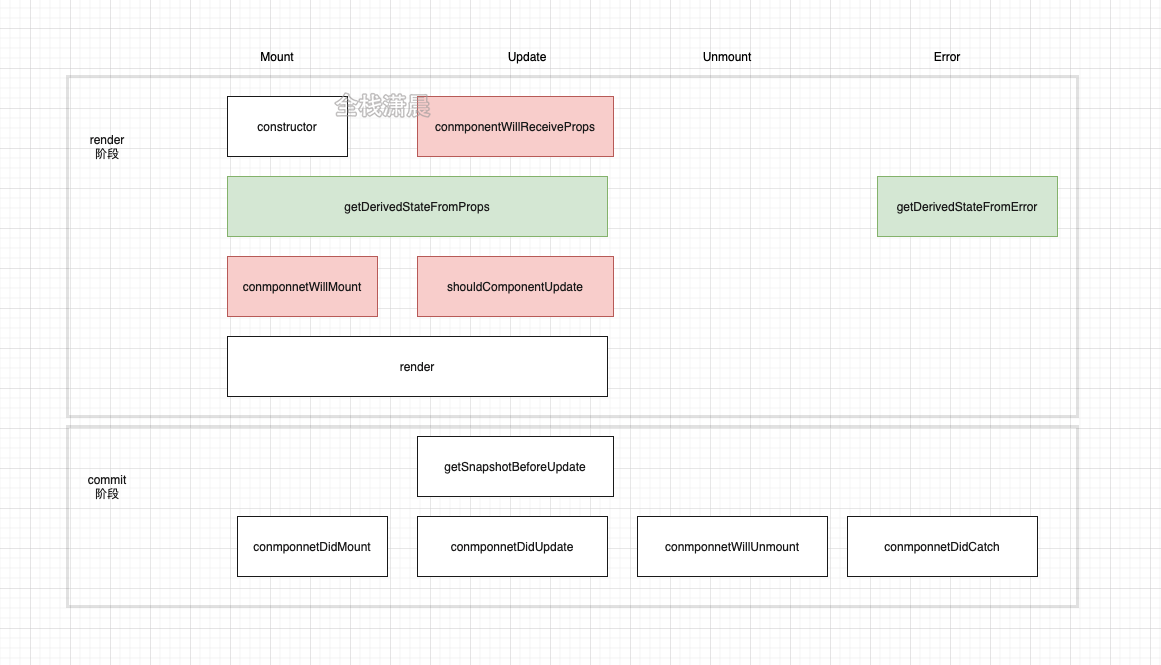Click the 'commit 阶段' row label
Image resolution: width=1161 pixels, height=665 pixels.
(107, 487)
